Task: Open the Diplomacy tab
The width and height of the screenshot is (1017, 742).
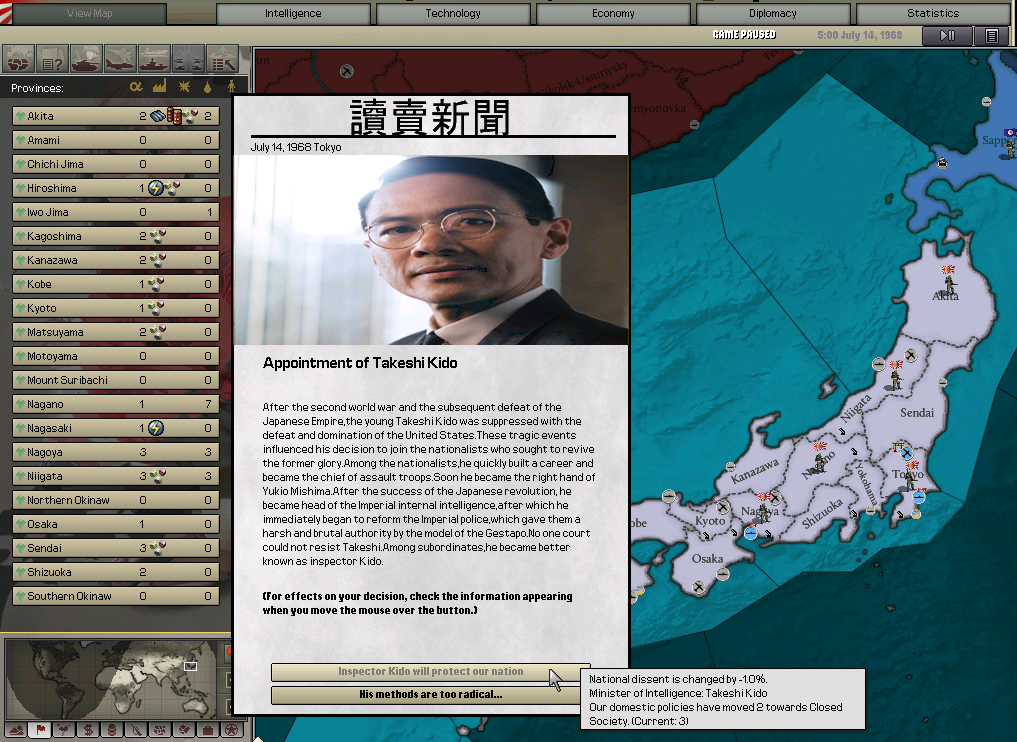Action: (x=772, y=14)
